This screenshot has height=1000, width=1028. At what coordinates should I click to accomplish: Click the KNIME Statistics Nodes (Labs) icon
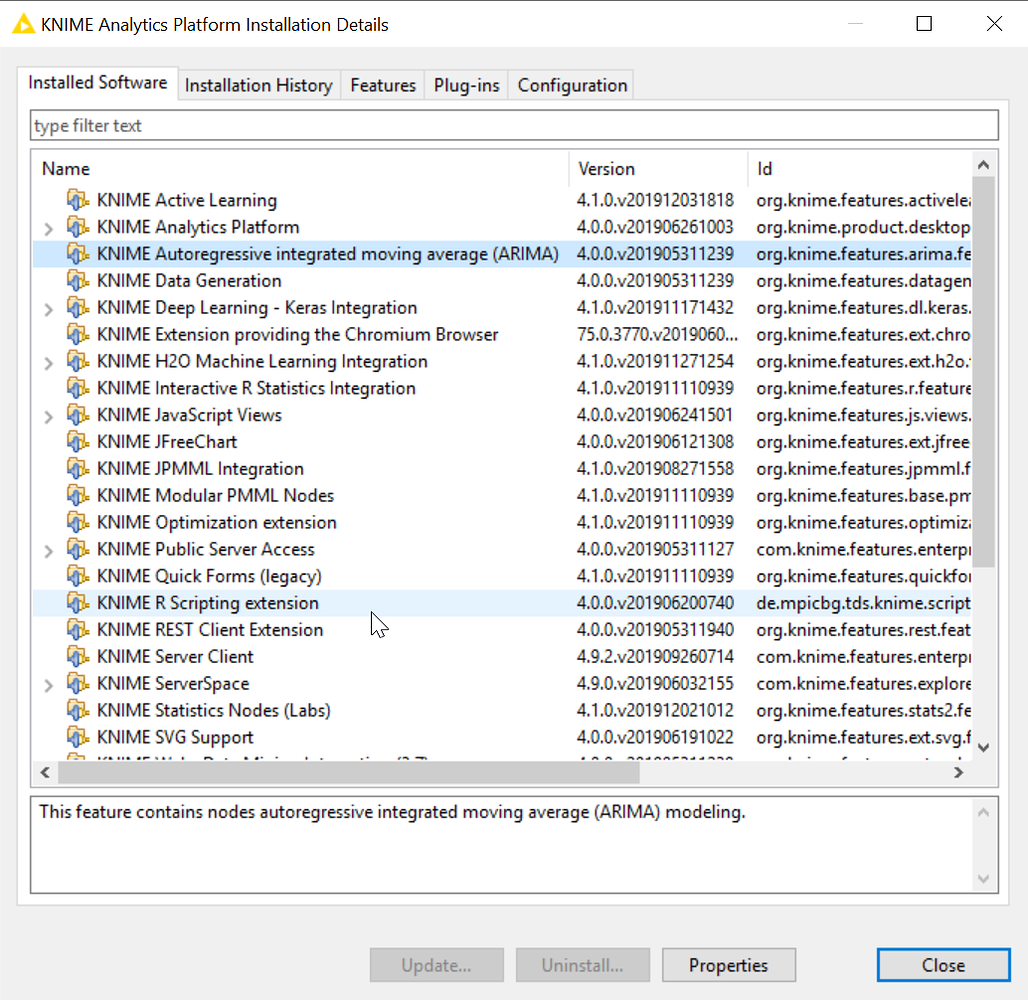(x=78, y=710)
